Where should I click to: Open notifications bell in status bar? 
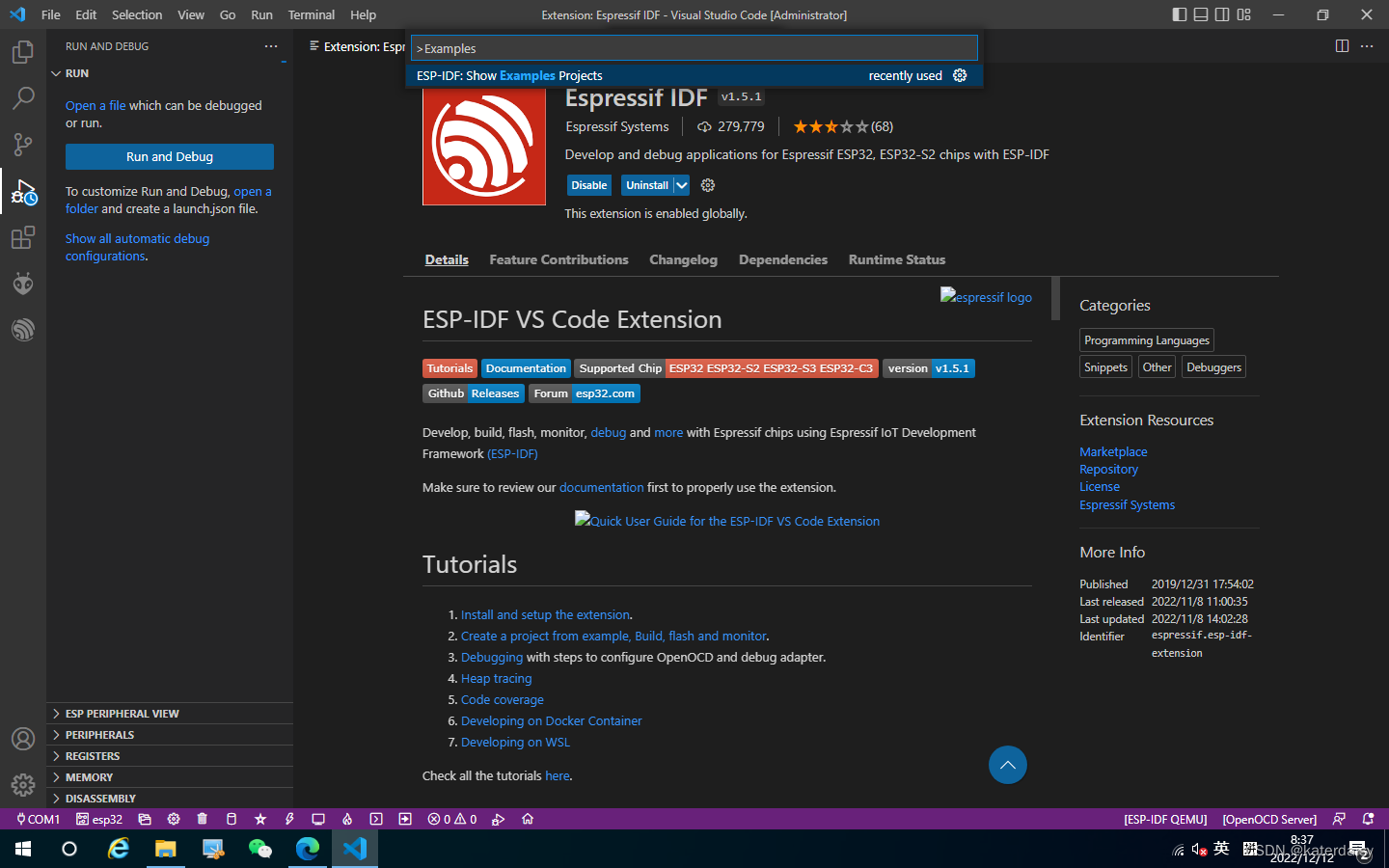pyautogui.click(x=1368, y=819)
